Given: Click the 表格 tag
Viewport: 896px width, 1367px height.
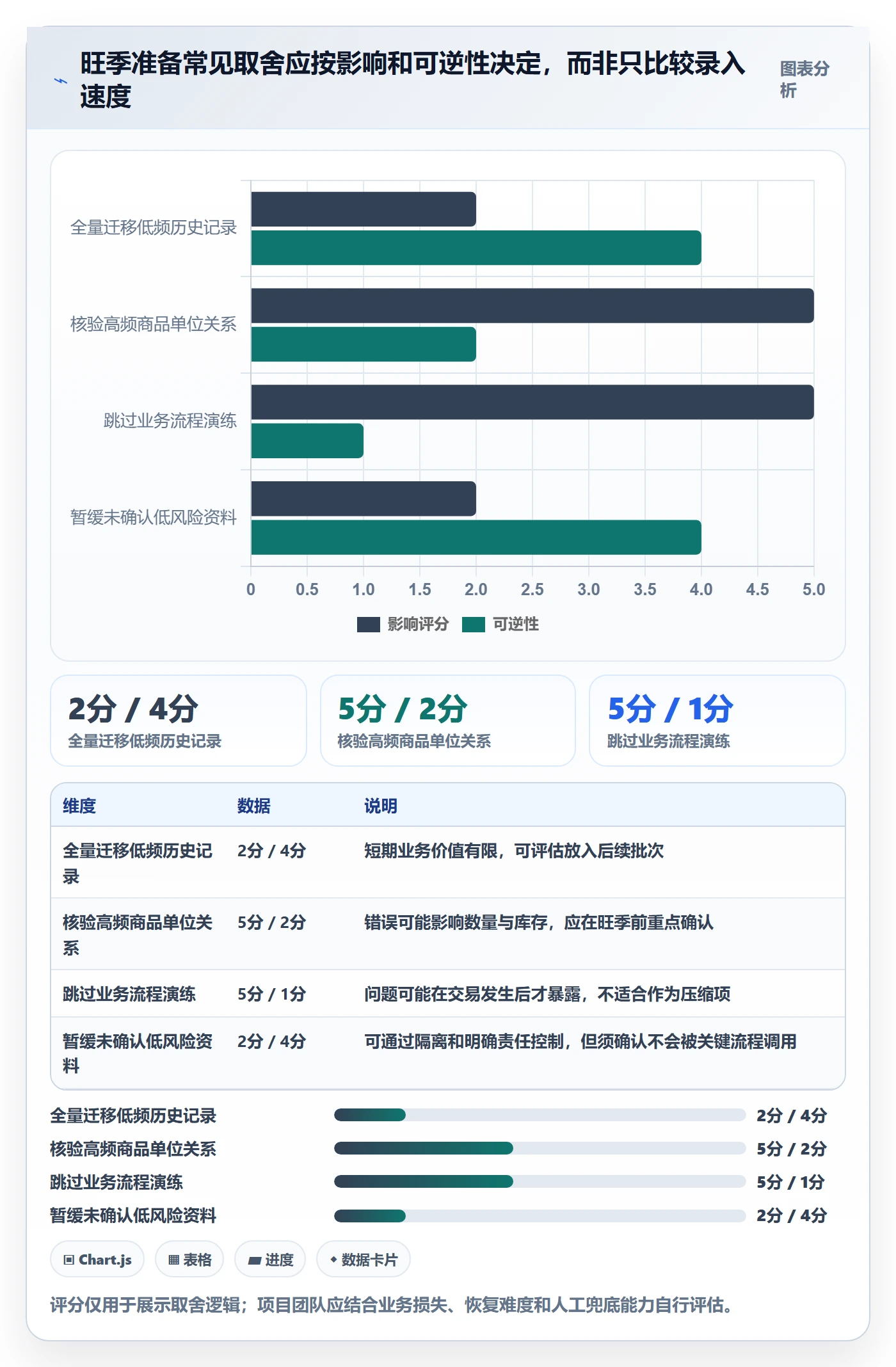Looking at the screenshot, I should point(189,1259).
